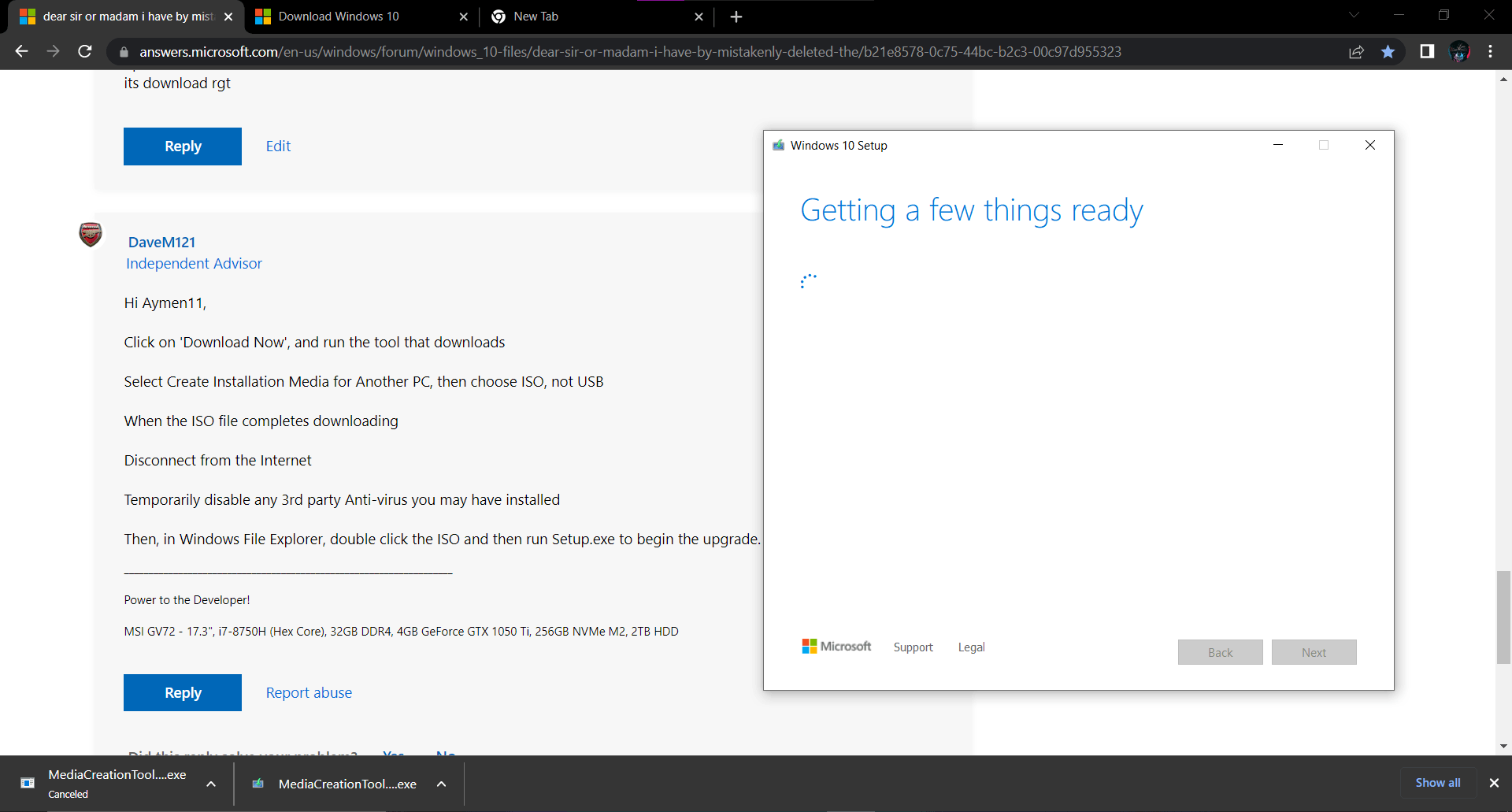The height and width of the screenshot is (812, 1512).
Task: Bookmark this page with the star icon
Action: pos(1388,52)
